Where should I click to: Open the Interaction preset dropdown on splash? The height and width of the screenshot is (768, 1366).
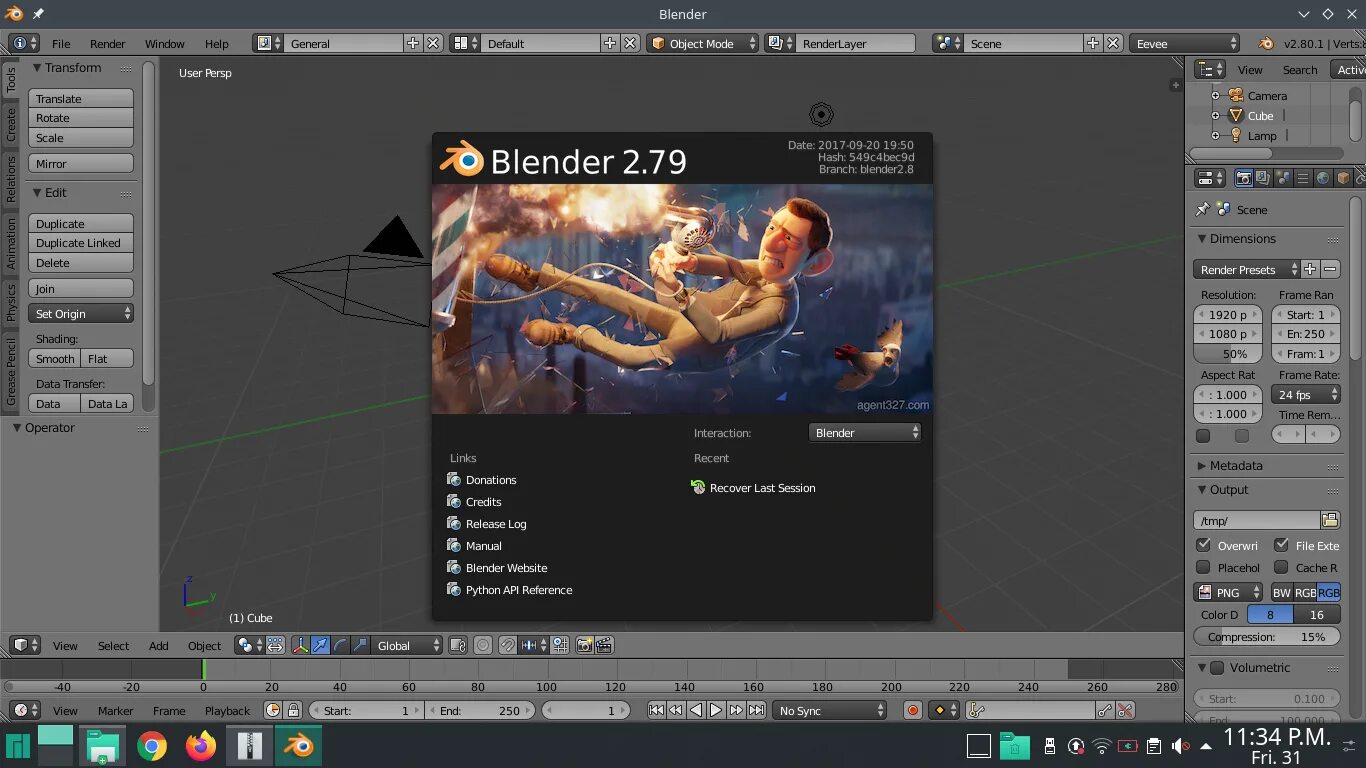[x=864, y=432]
